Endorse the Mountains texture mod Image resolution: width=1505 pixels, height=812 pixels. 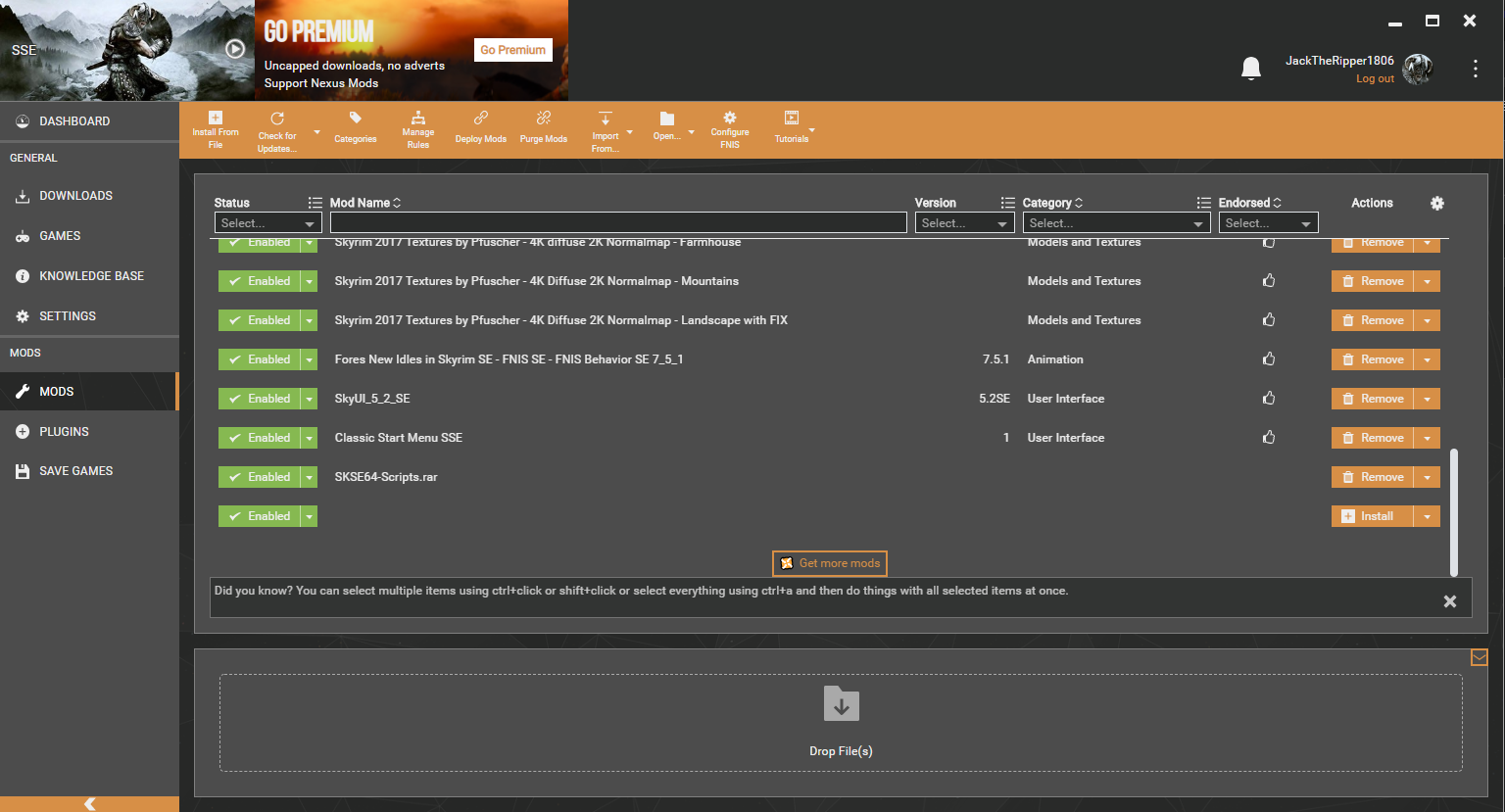(x=1269, y=280)
